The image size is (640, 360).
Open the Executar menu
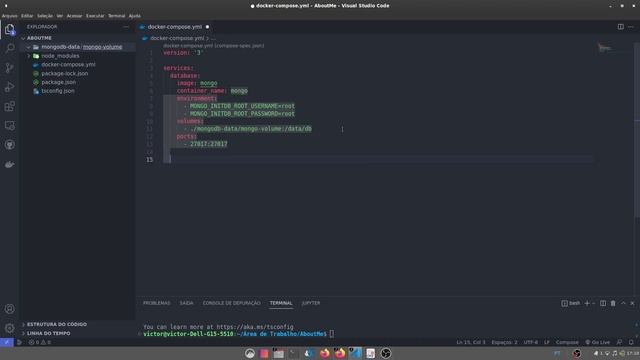[95, 16]
